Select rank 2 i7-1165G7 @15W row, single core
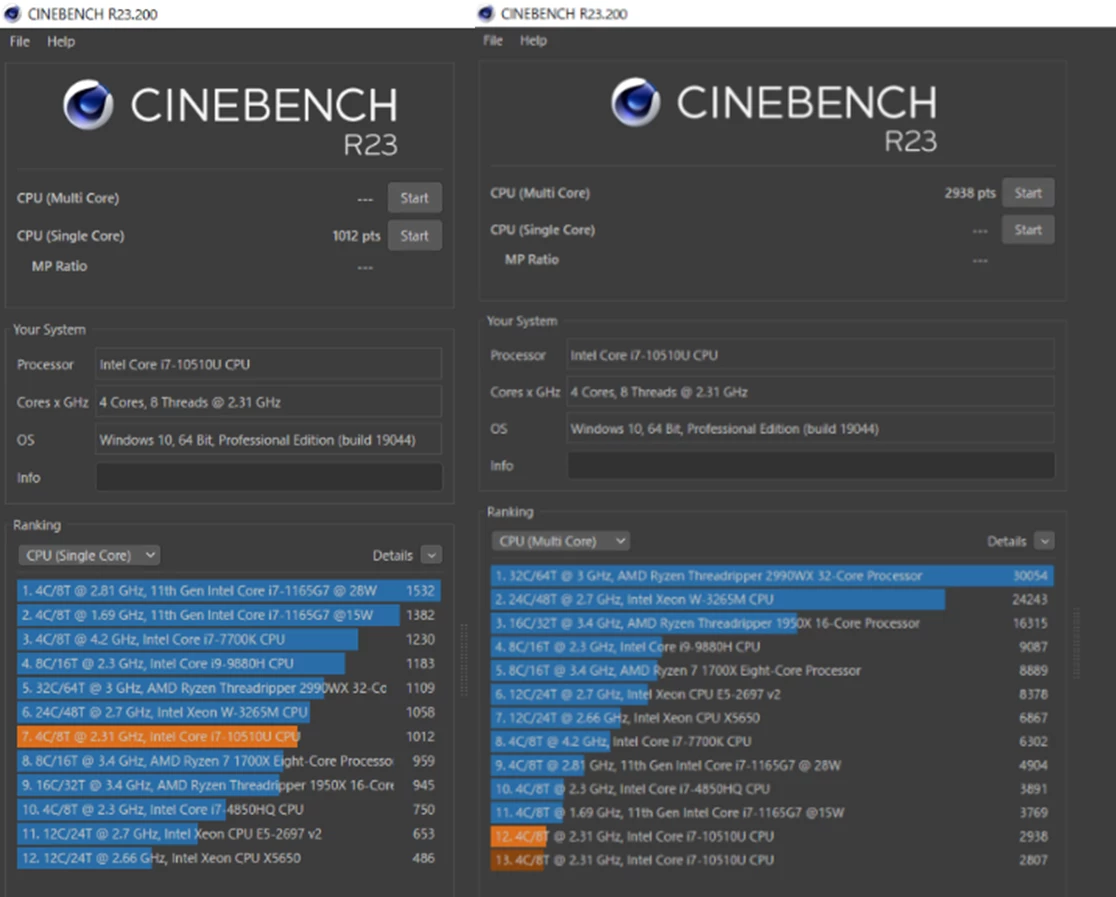The height and width of the screenshot is (897, 1116). tap(228, 615)
